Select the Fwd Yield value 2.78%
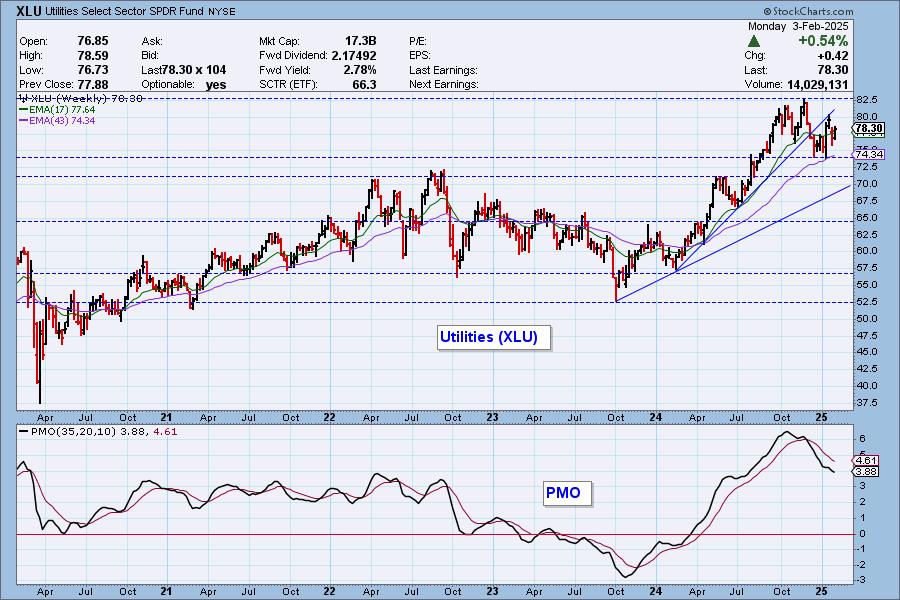Viewport: 900px width, 600px height. [x=360, y=69]
